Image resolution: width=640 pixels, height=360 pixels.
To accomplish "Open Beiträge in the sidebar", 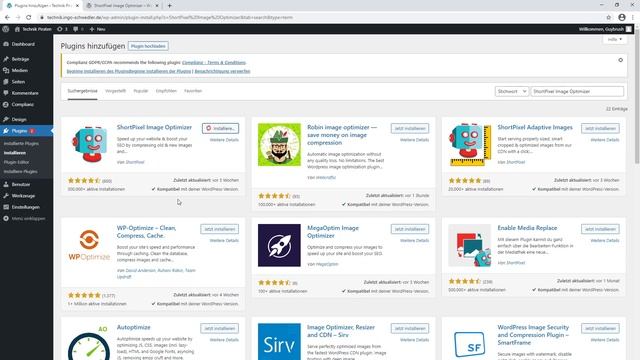I will pos(20,59).
